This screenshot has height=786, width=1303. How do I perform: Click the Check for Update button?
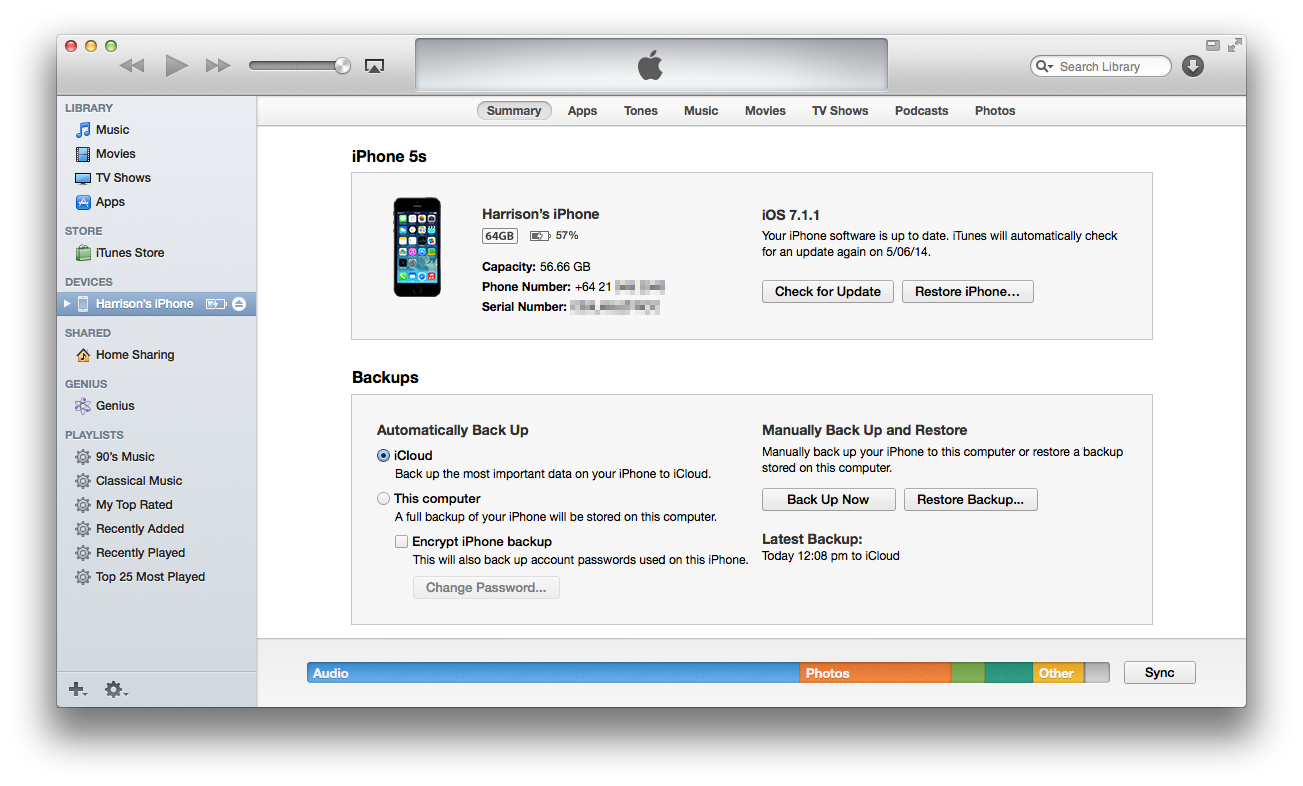tap(827, 292)
